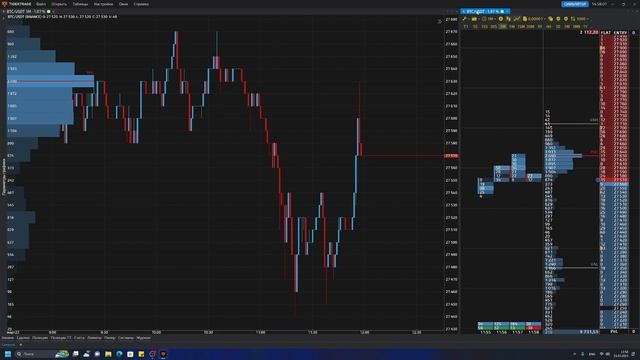640x360 pixels.
Task: Open the Файл menu
Action: [41, 4]
